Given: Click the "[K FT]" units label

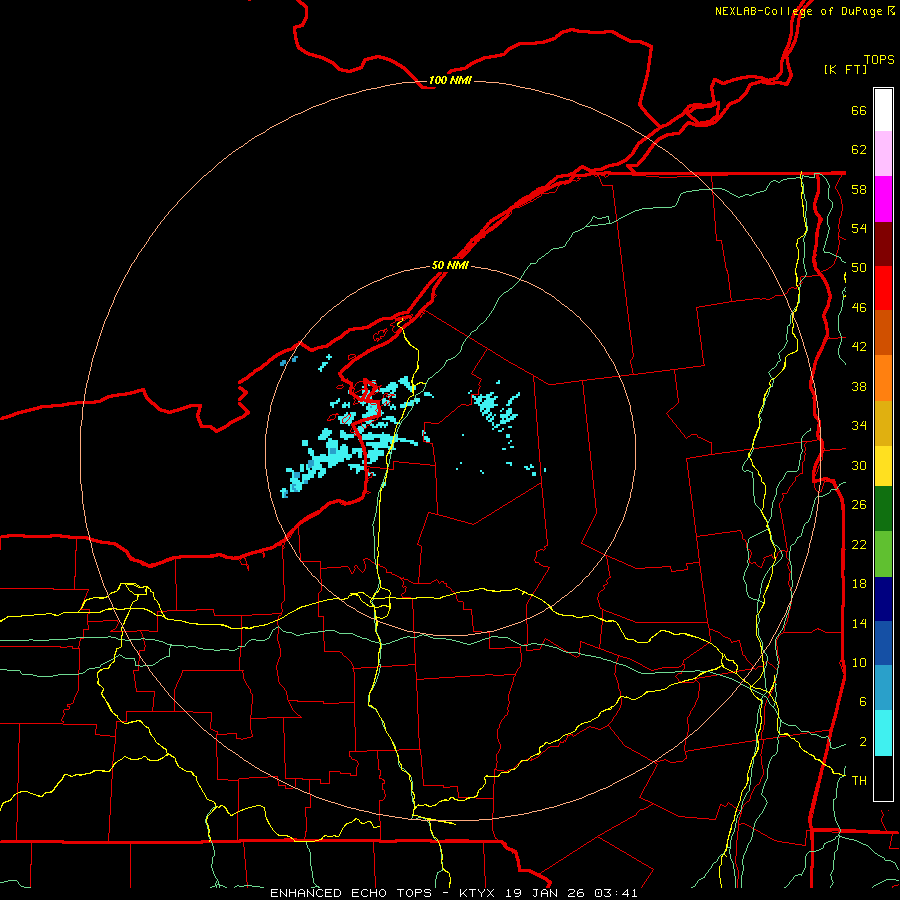Looking at the screenshot, I should tap(845, 69).
